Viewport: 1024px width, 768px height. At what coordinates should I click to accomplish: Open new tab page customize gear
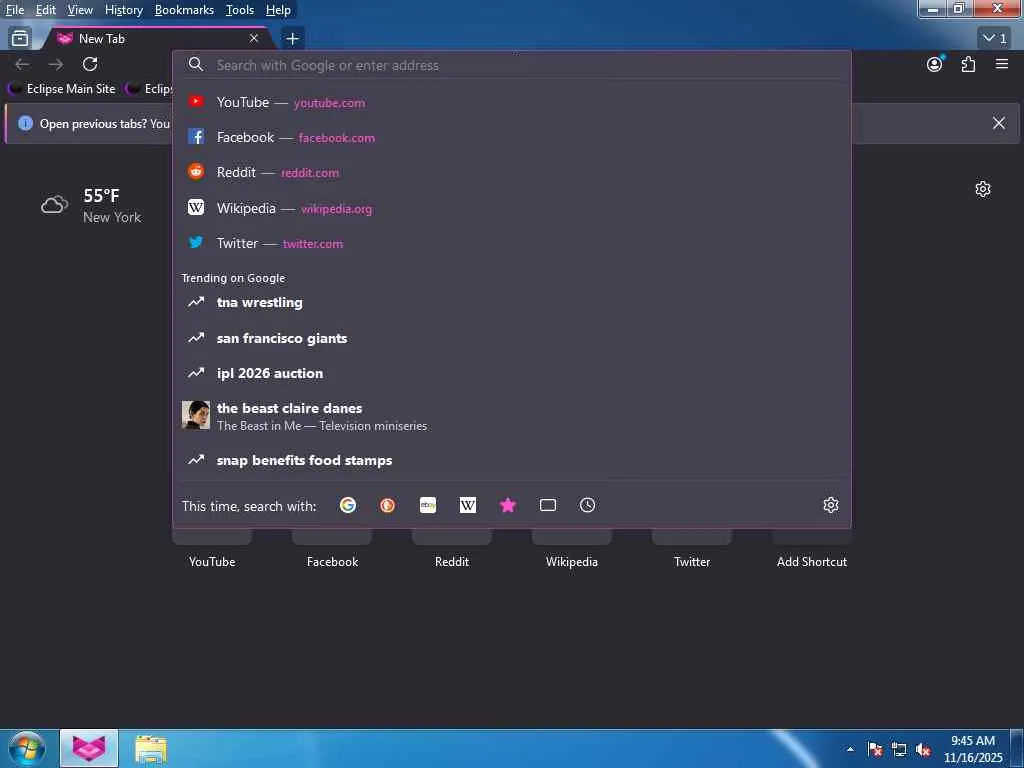[983, 189]
